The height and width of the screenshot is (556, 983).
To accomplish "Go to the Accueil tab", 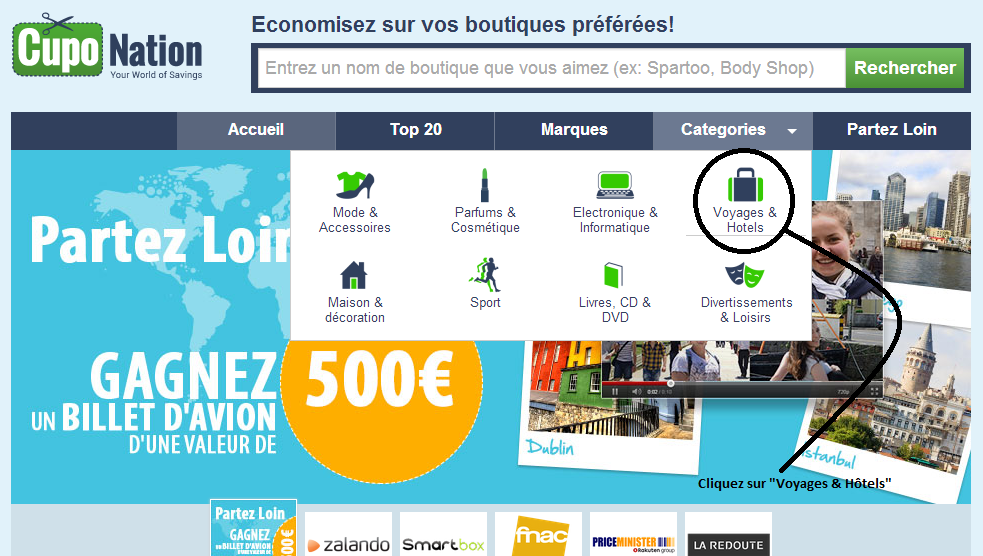I will 256,130.
